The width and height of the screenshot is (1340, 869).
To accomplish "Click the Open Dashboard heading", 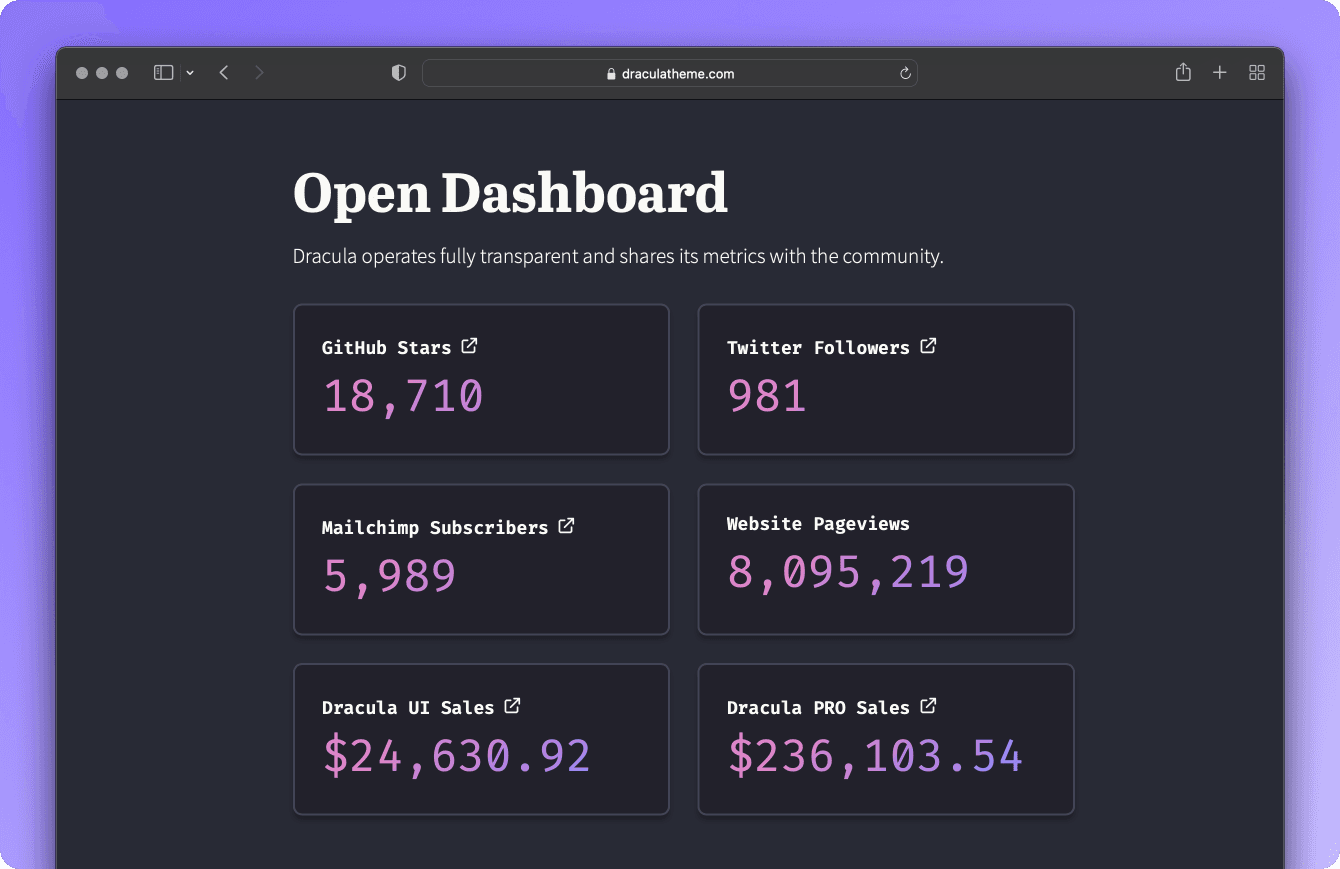I will coord(510,192).
